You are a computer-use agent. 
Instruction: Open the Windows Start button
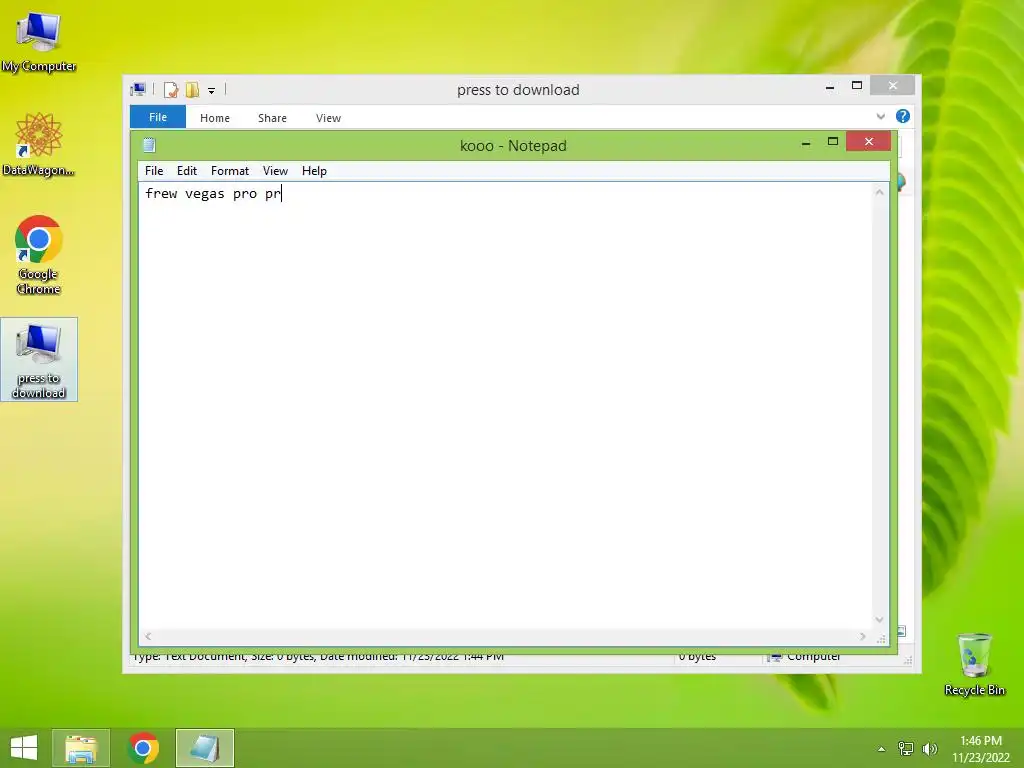24,748
